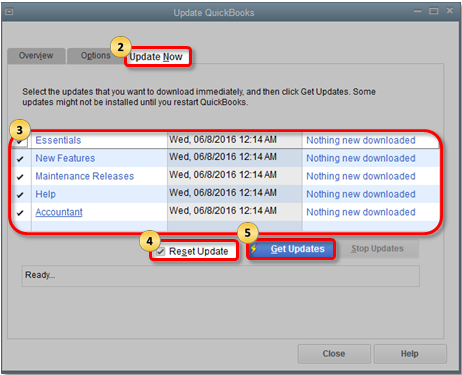Click the Get Updates button

(291, 249)
